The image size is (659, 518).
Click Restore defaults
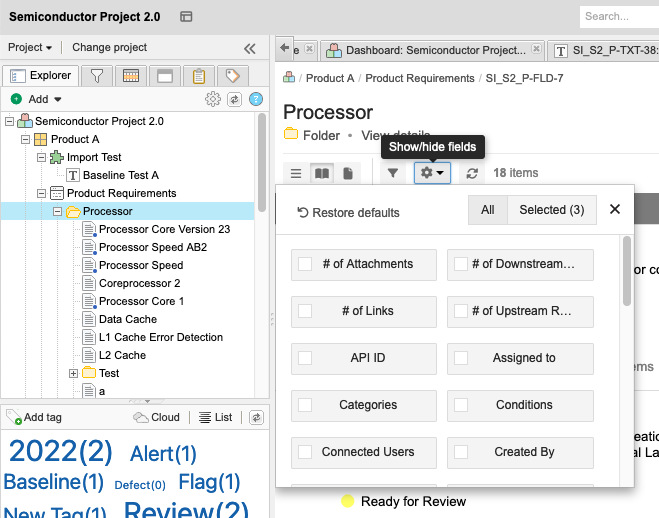tap(348, 213)
